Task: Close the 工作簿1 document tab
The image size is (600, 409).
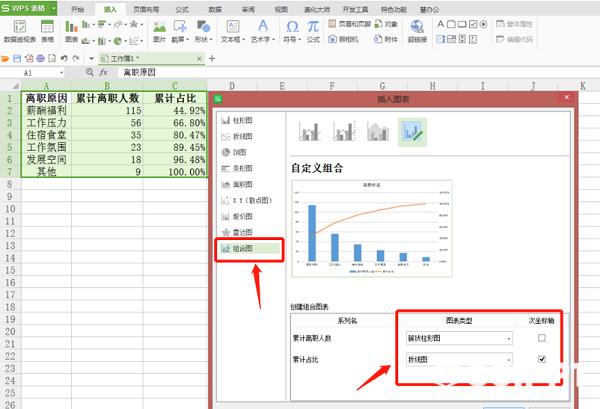Action: [199, 59]
